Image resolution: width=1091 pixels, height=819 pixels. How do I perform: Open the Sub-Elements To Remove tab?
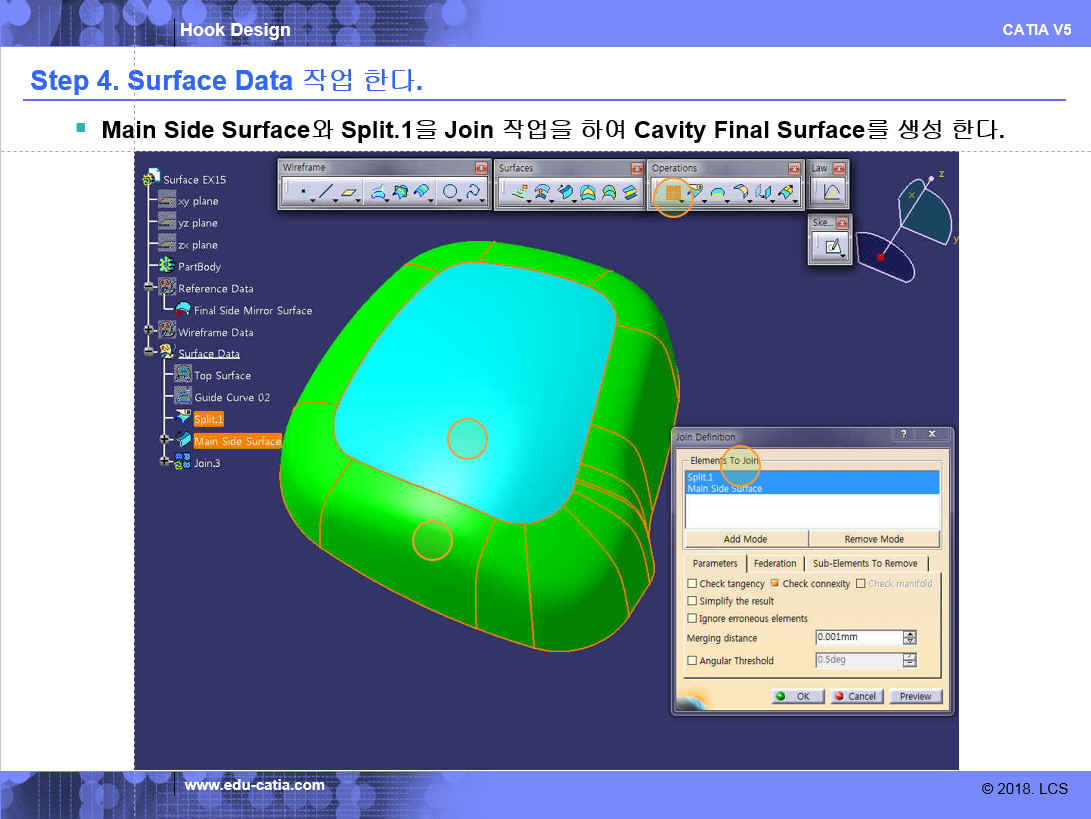(864, 563)
